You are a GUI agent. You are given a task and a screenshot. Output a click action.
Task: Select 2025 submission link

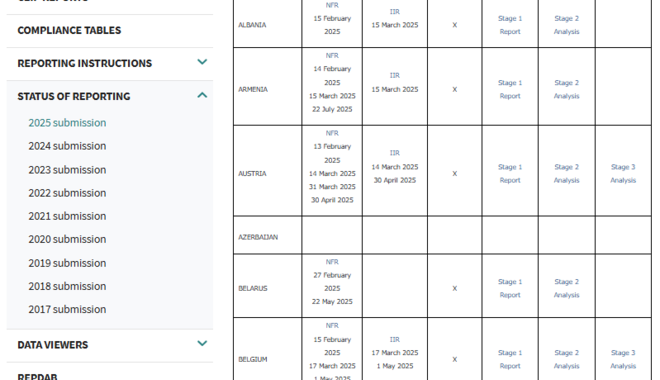pos(67,123)
